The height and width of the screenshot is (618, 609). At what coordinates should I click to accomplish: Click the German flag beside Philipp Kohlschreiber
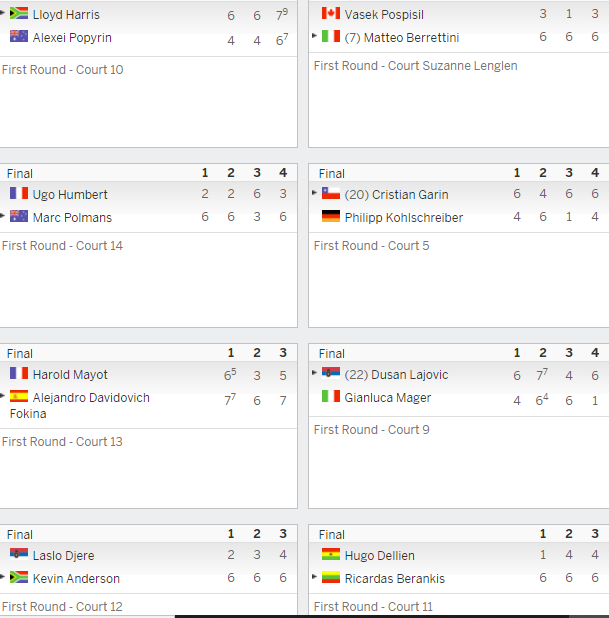[331, 216]
